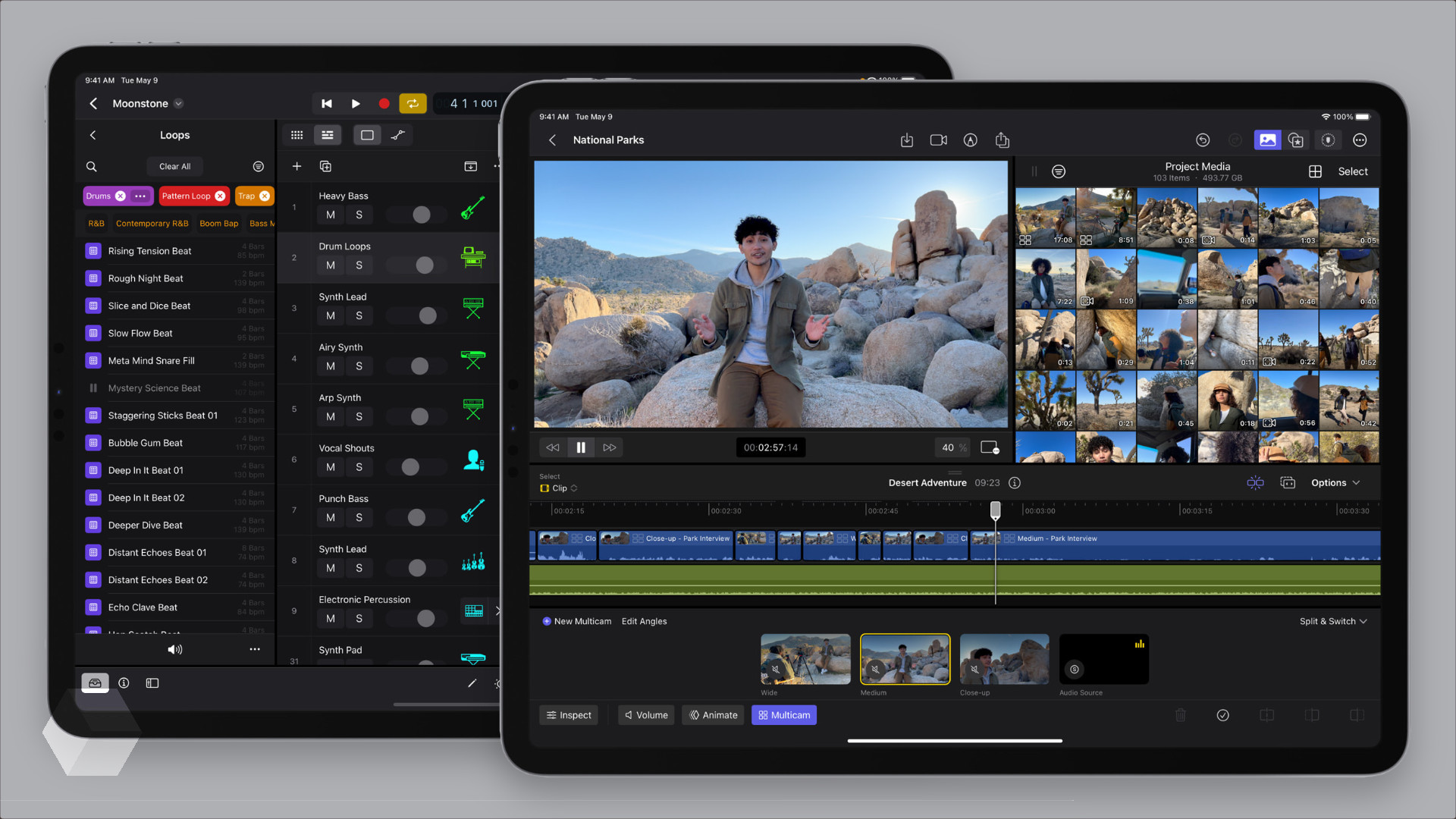This screenshot has height=819, width=1456.
Task: Click the timeline playhead handle
Action: tap(995, 510)
